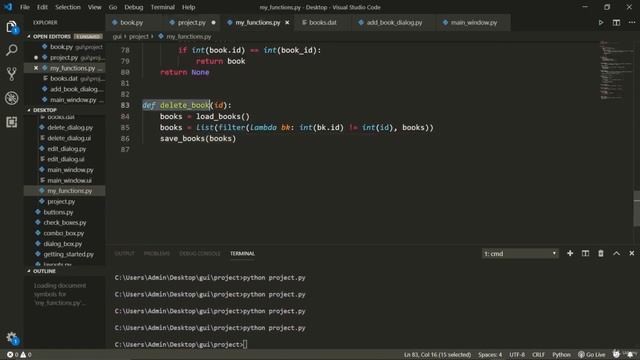Open check_boxes.py in explorer tree
Screen dimensions: 640x360
coord(65,222)
